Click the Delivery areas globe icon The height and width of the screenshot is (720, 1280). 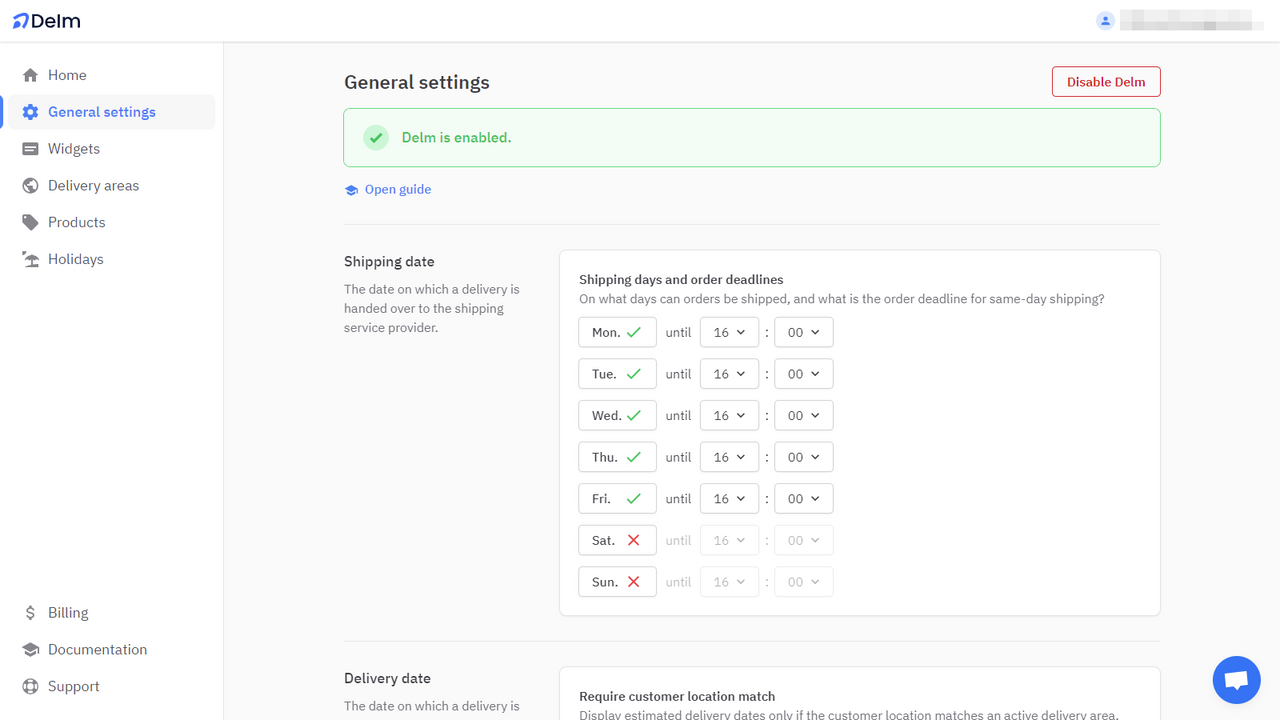(x=31, y=185)
